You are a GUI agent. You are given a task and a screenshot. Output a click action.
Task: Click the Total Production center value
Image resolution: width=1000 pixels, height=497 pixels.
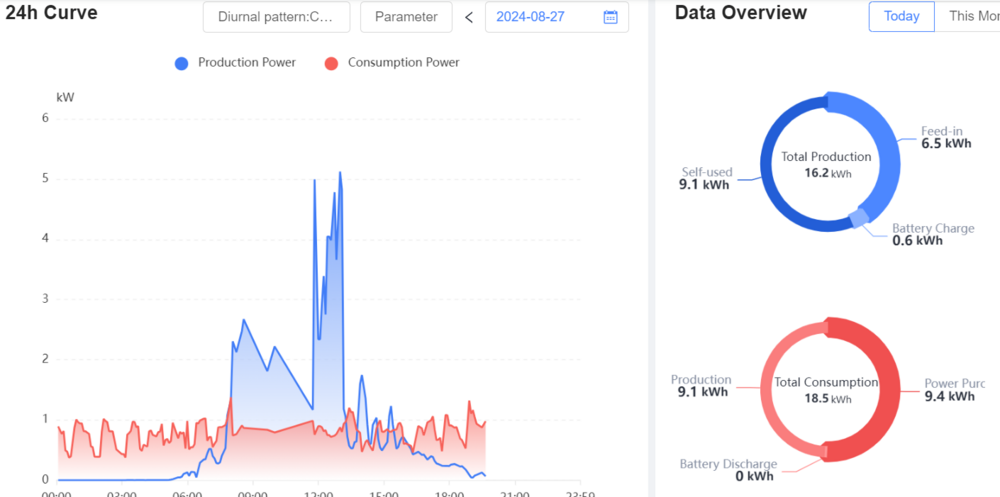click(825, 173)
